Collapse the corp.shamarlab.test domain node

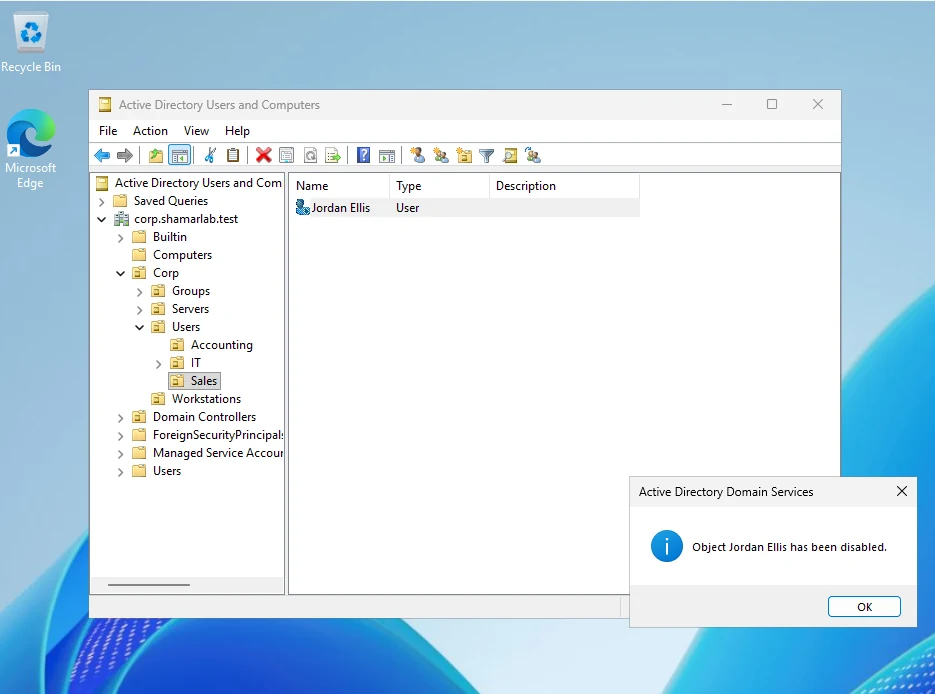101,219
